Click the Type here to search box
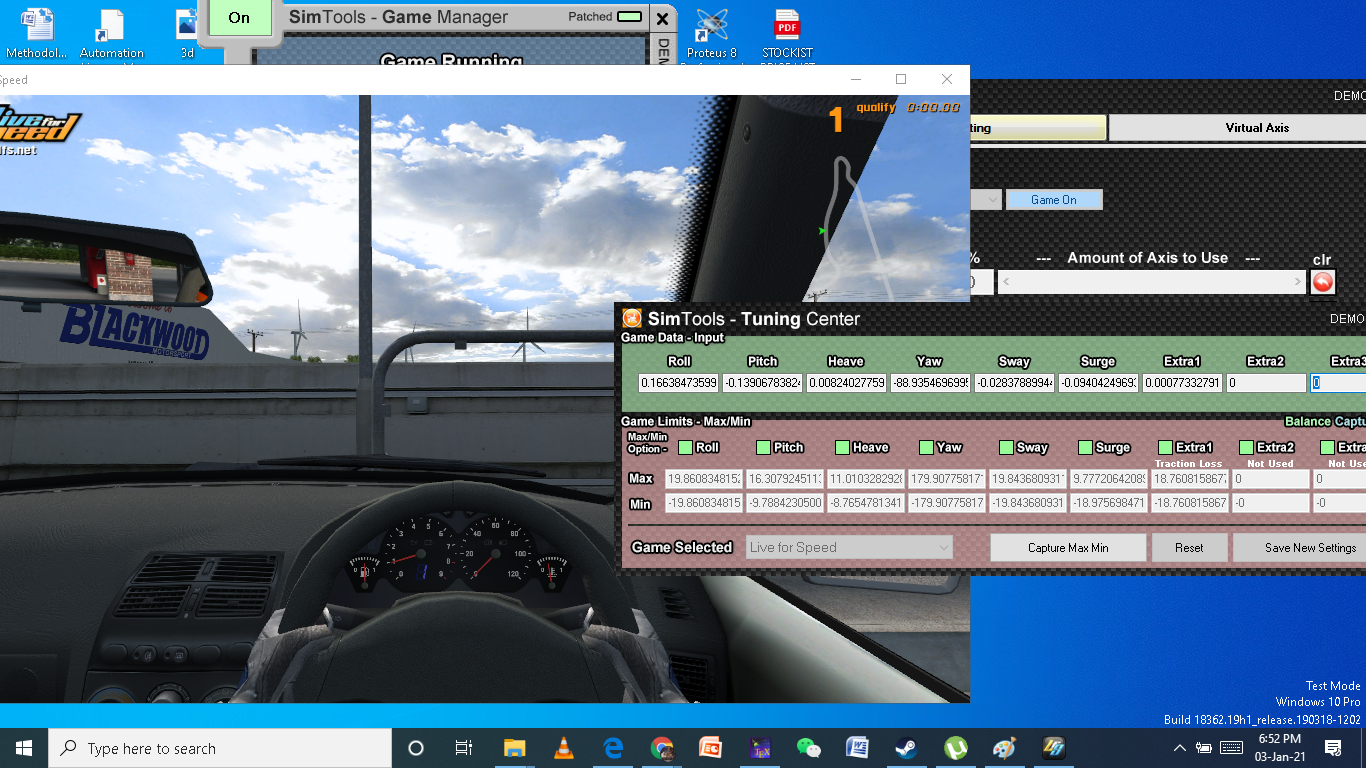 tap(220, 748)
